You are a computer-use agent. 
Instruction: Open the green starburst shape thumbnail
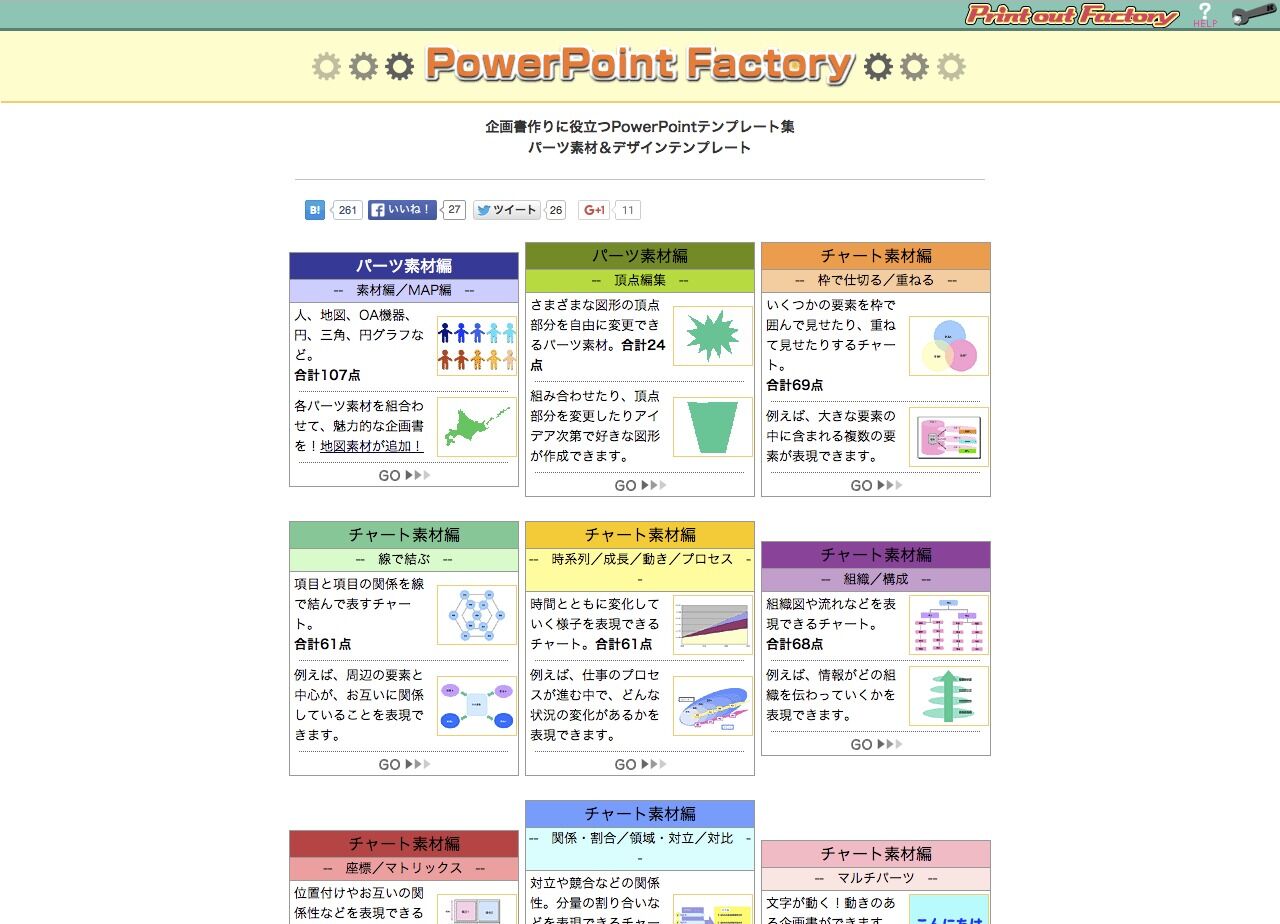pos(713,336)
